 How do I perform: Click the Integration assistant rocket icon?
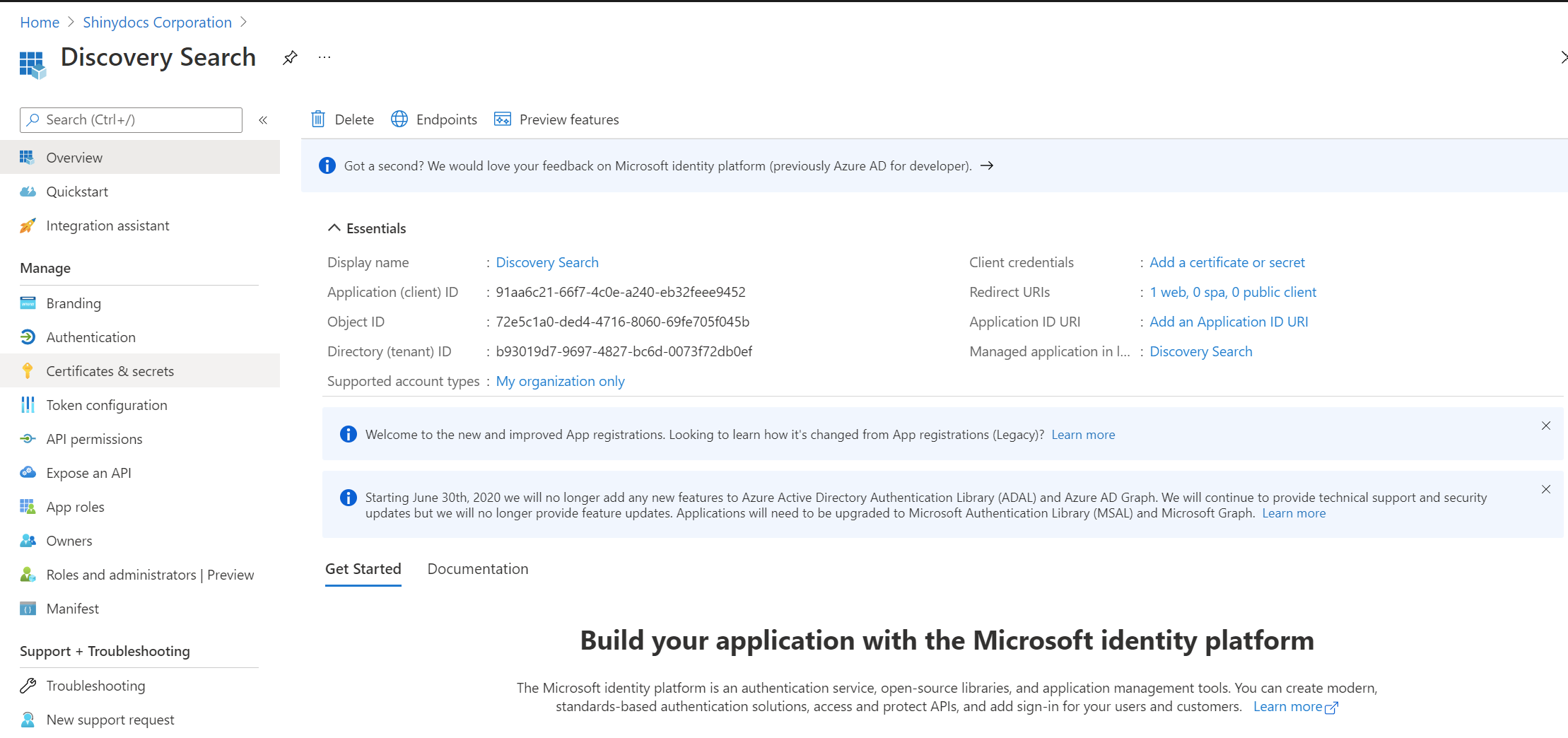28,225
